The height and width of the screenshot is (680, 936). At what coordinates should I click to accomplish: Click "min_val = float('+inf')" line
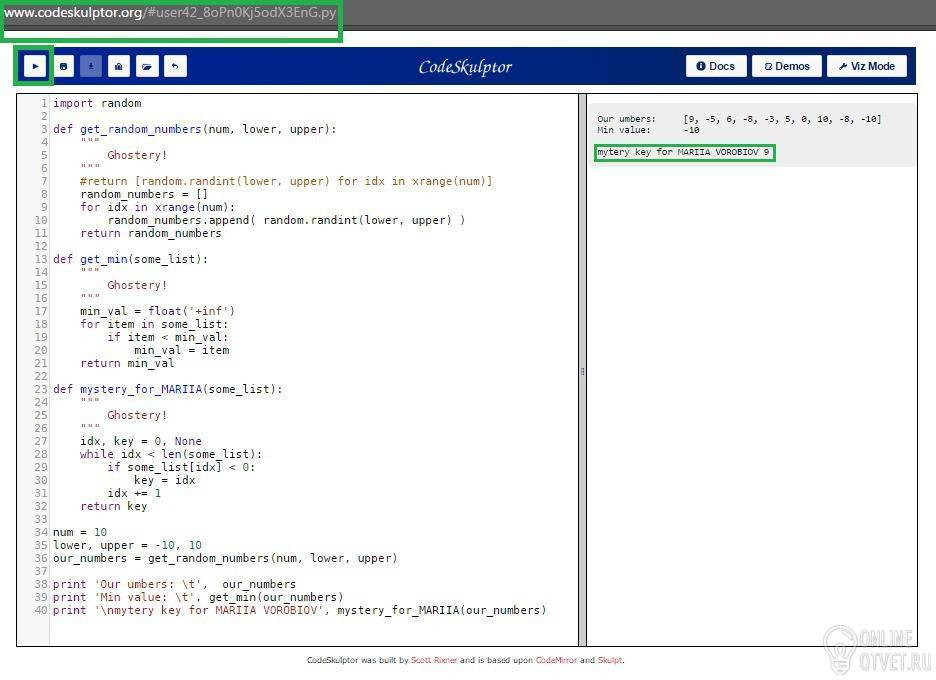[x=158, y=312]
